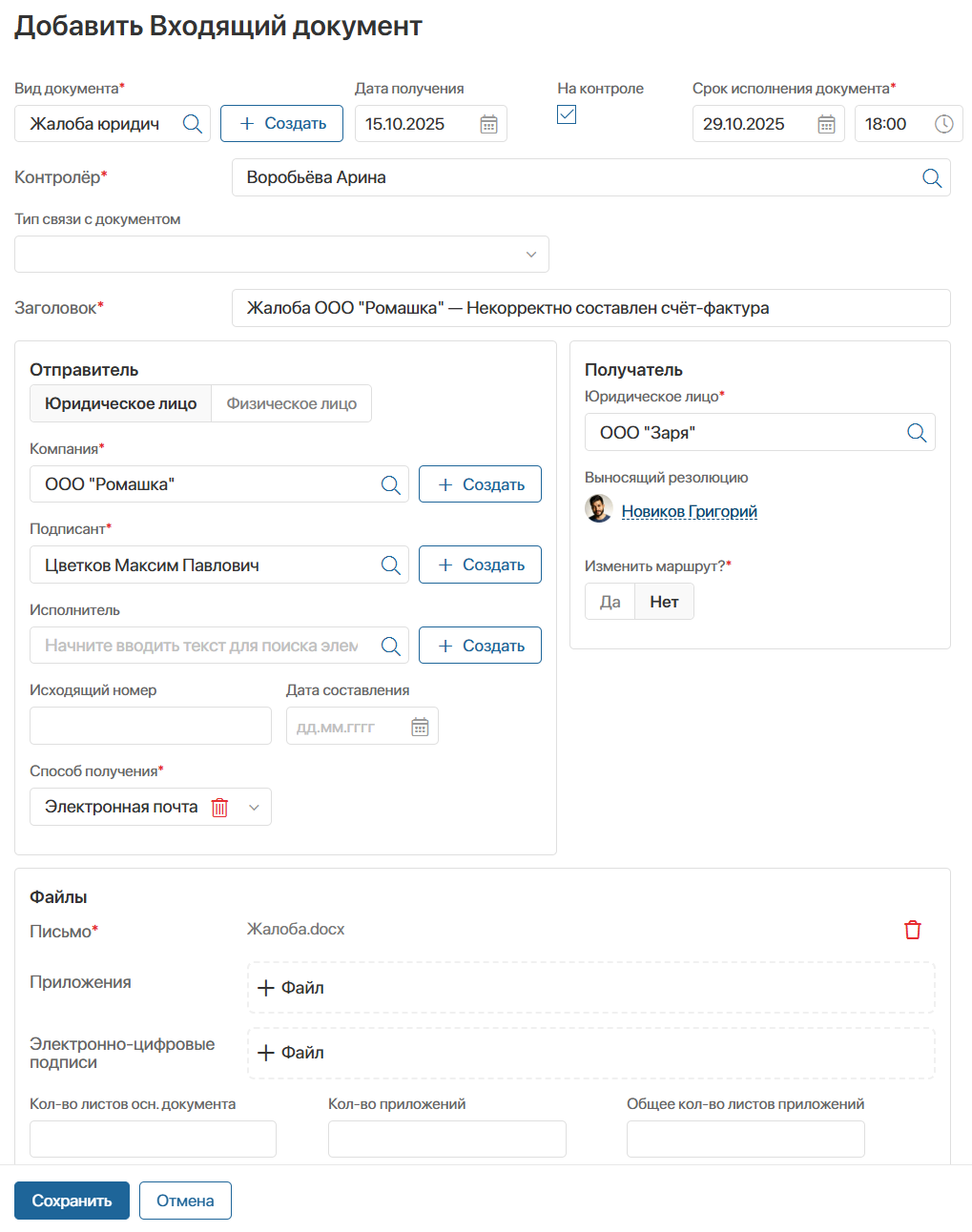Delete the Жалоба.docx file with trash icon
Viewport: 972px width, 1232px height.
click(912, 930)
